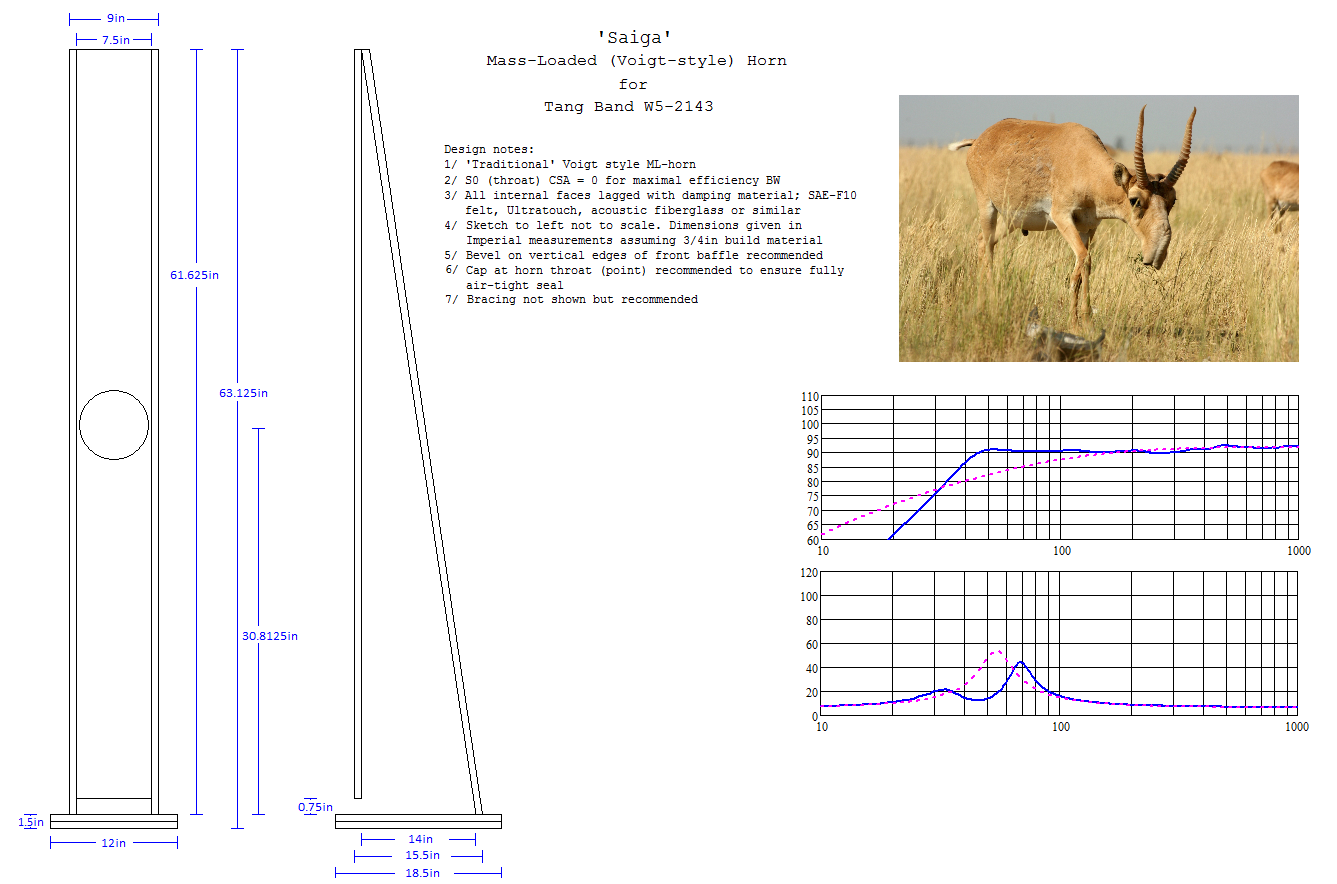The height and width of the screenshot is (884, 1337).
Task: Click note 3 about internal faces lagged
Action: click(x=650, y=203)
